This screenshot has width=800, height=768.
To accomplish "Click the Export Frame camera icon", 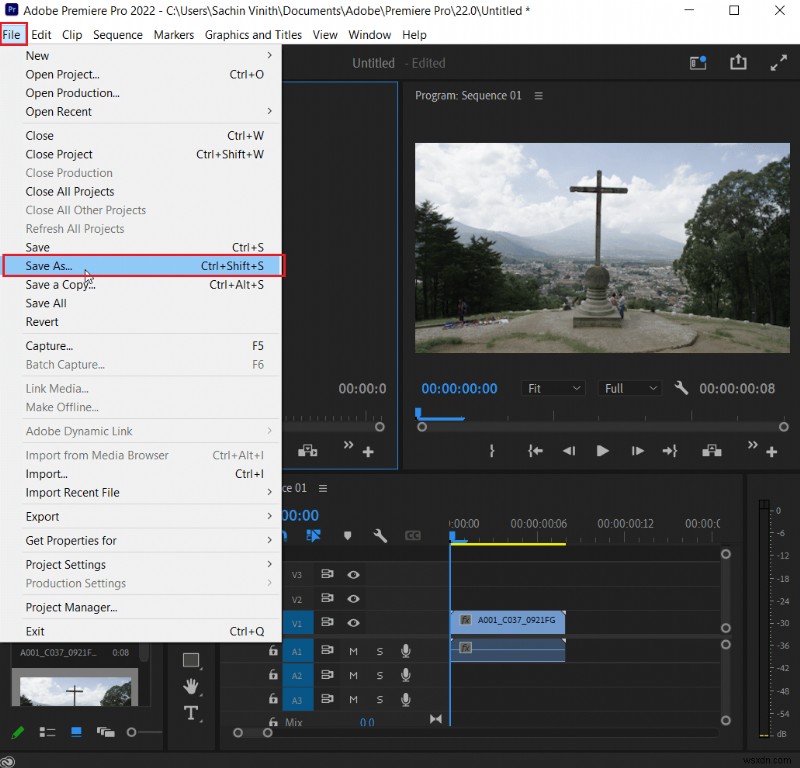I will pyautogui.click(x=712, y=451).
